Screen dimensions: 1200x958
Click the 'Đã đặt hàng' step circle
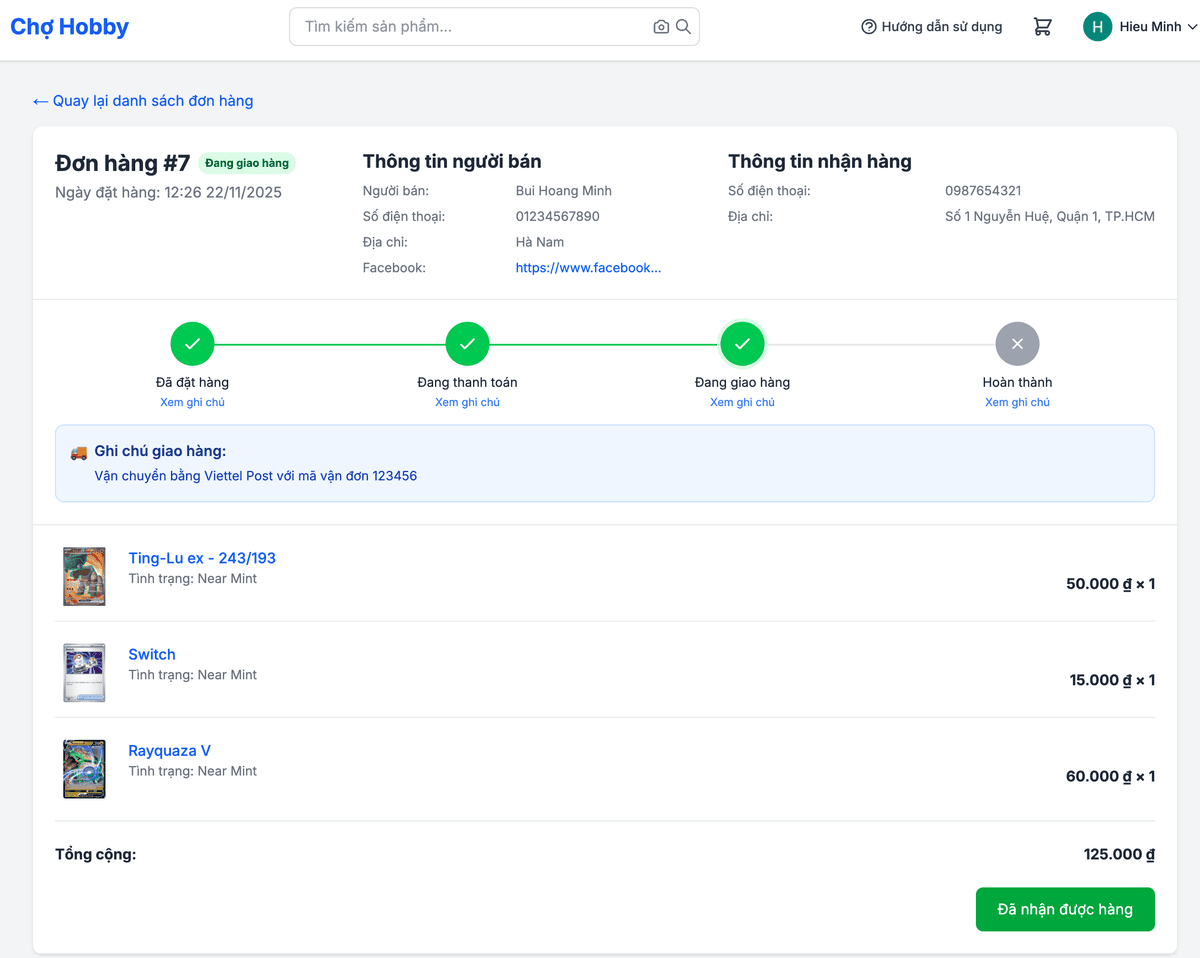click(x=192, y=344)
